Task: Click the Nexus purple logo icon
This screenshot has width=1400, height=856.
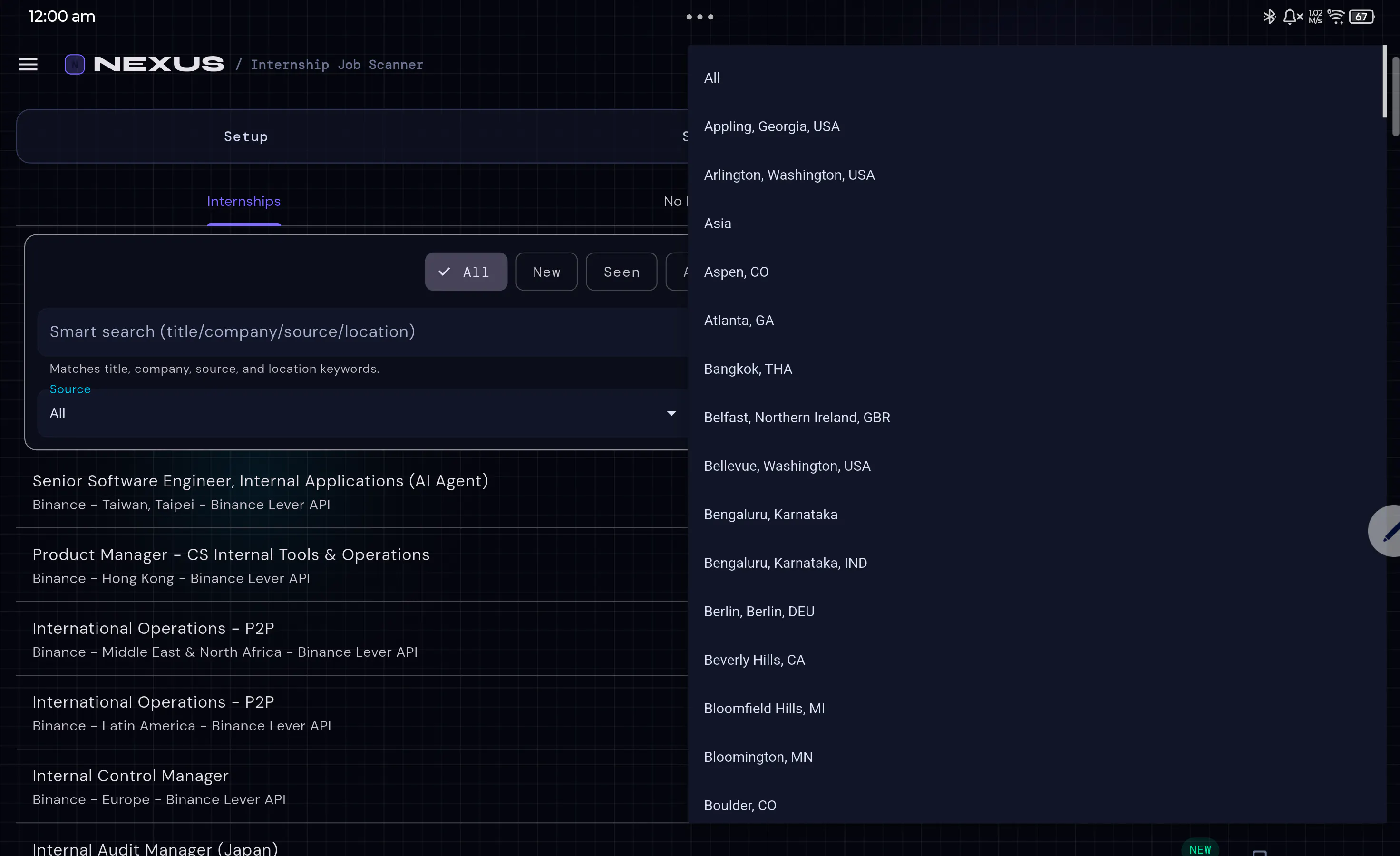Action: [x=75, y=64]
